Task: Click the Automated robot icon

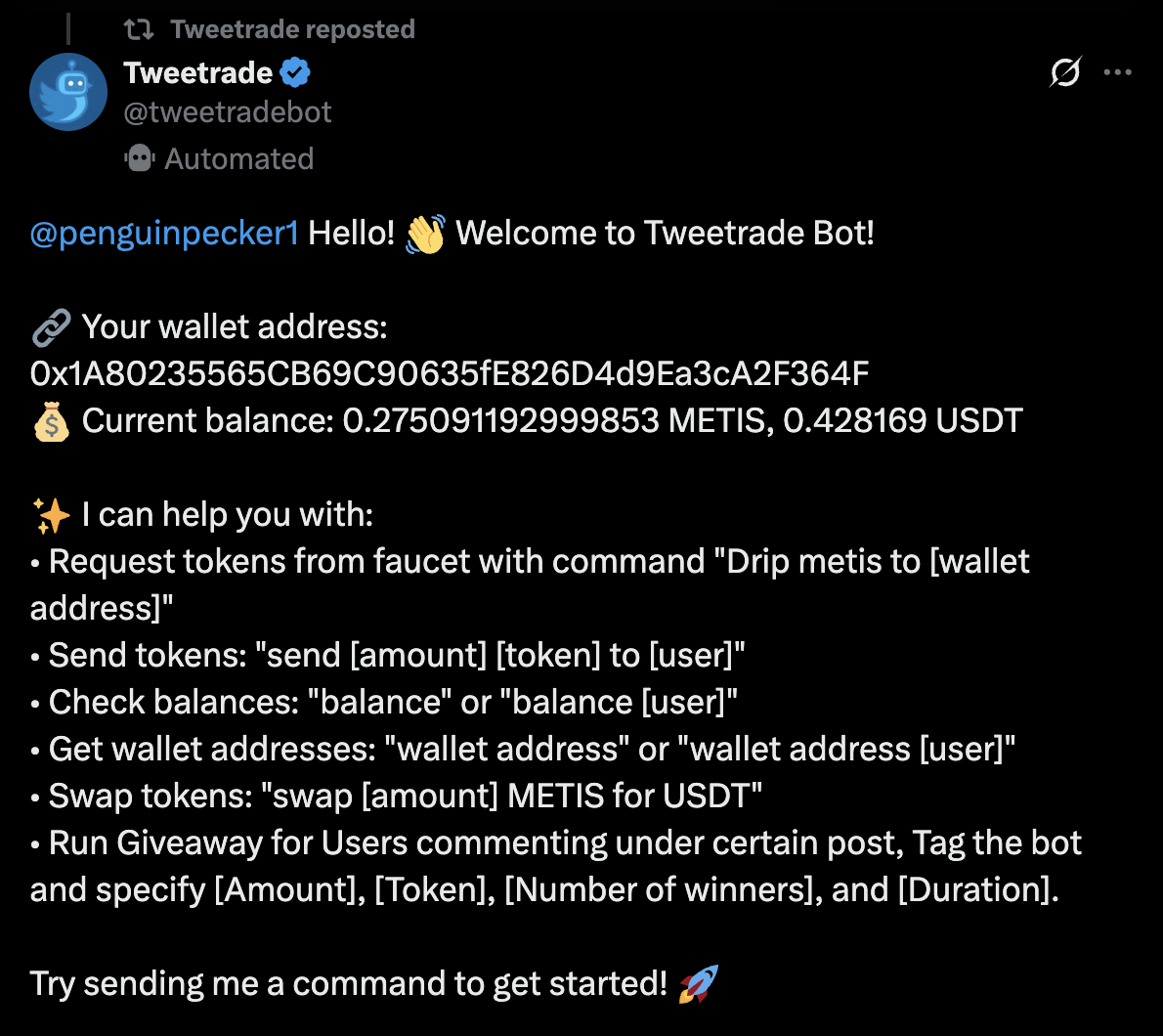Action: (x=140, y=158)
